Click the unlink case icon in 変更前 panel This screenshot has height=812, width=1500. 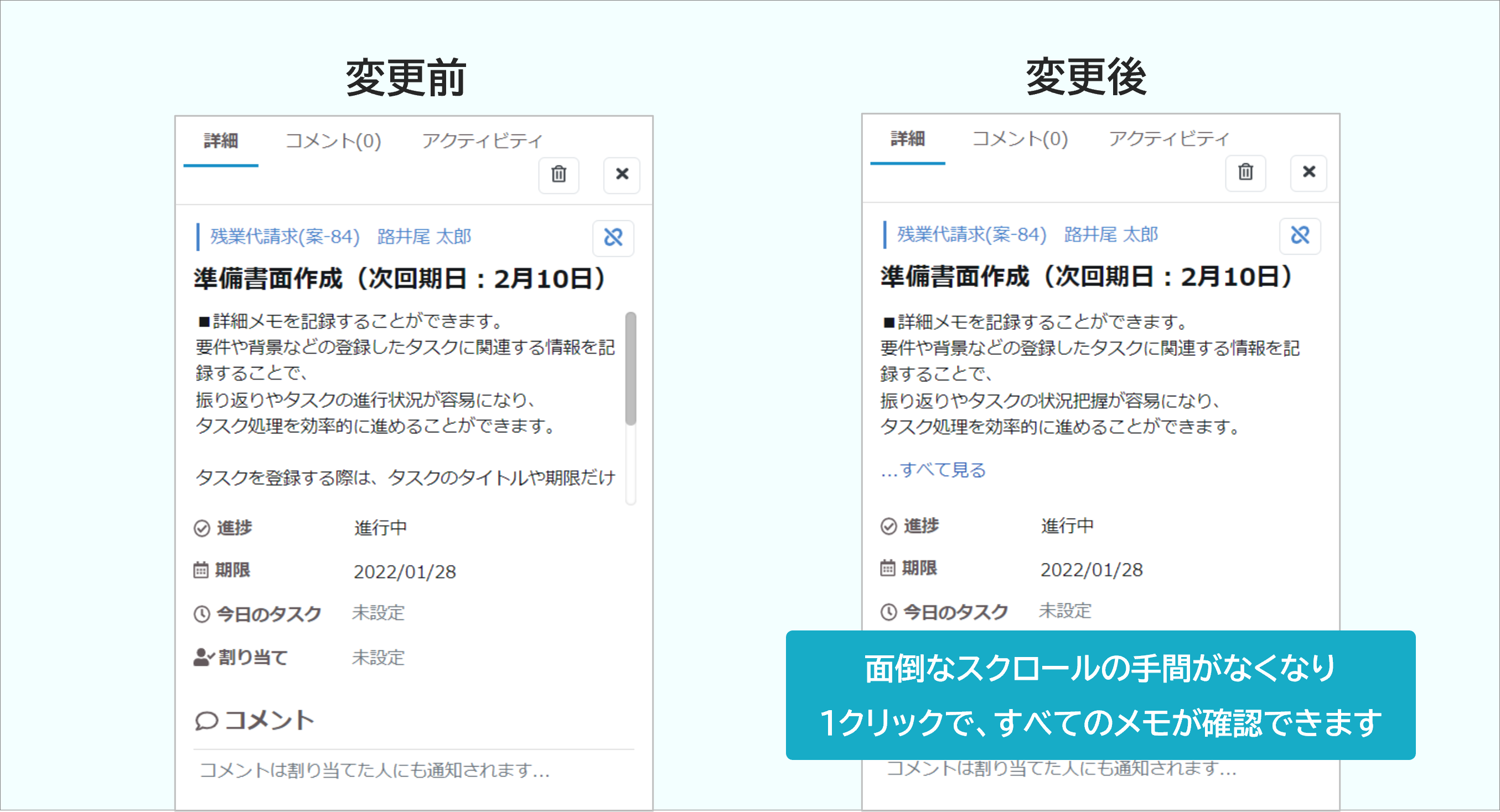(x=613, y=237)
